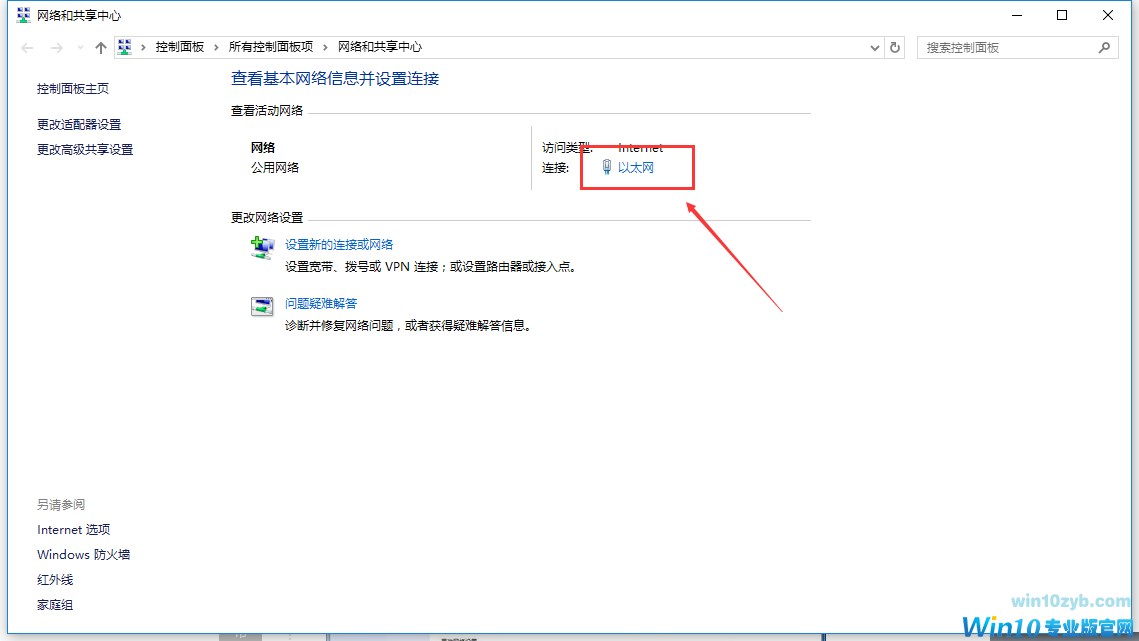Click the back navigation arrow

point(27,48)
